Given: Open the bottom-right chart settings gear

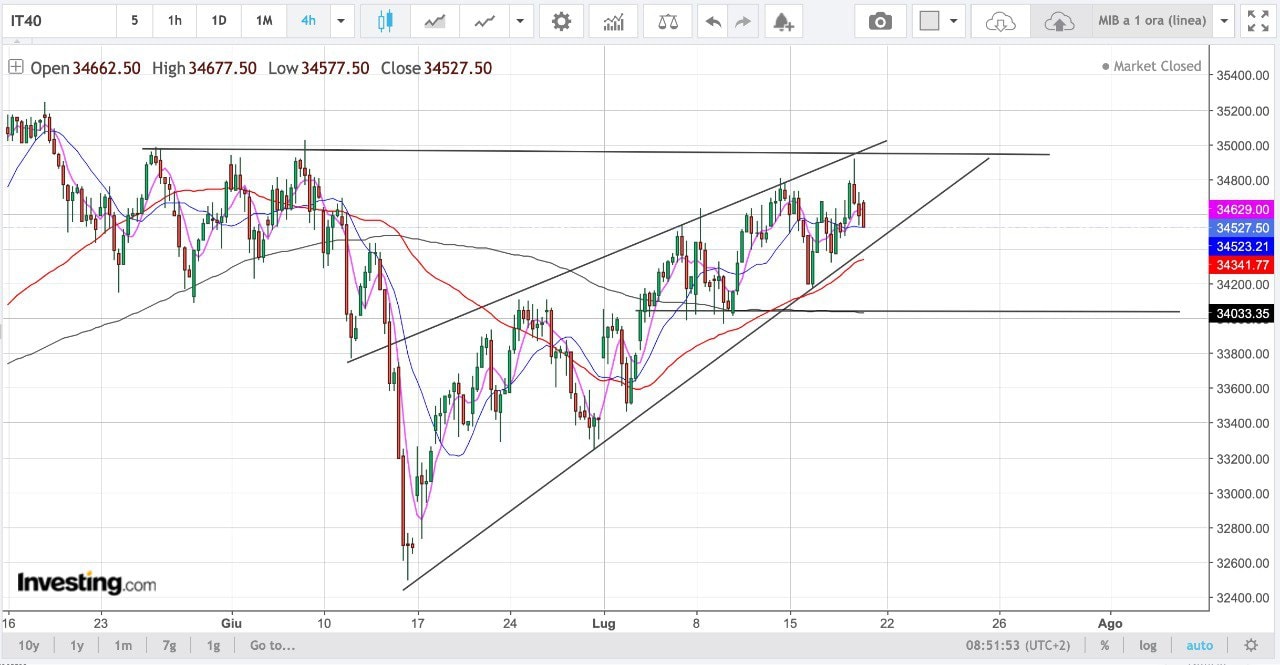Looking at the screenshot, I should pos(1251,645).
